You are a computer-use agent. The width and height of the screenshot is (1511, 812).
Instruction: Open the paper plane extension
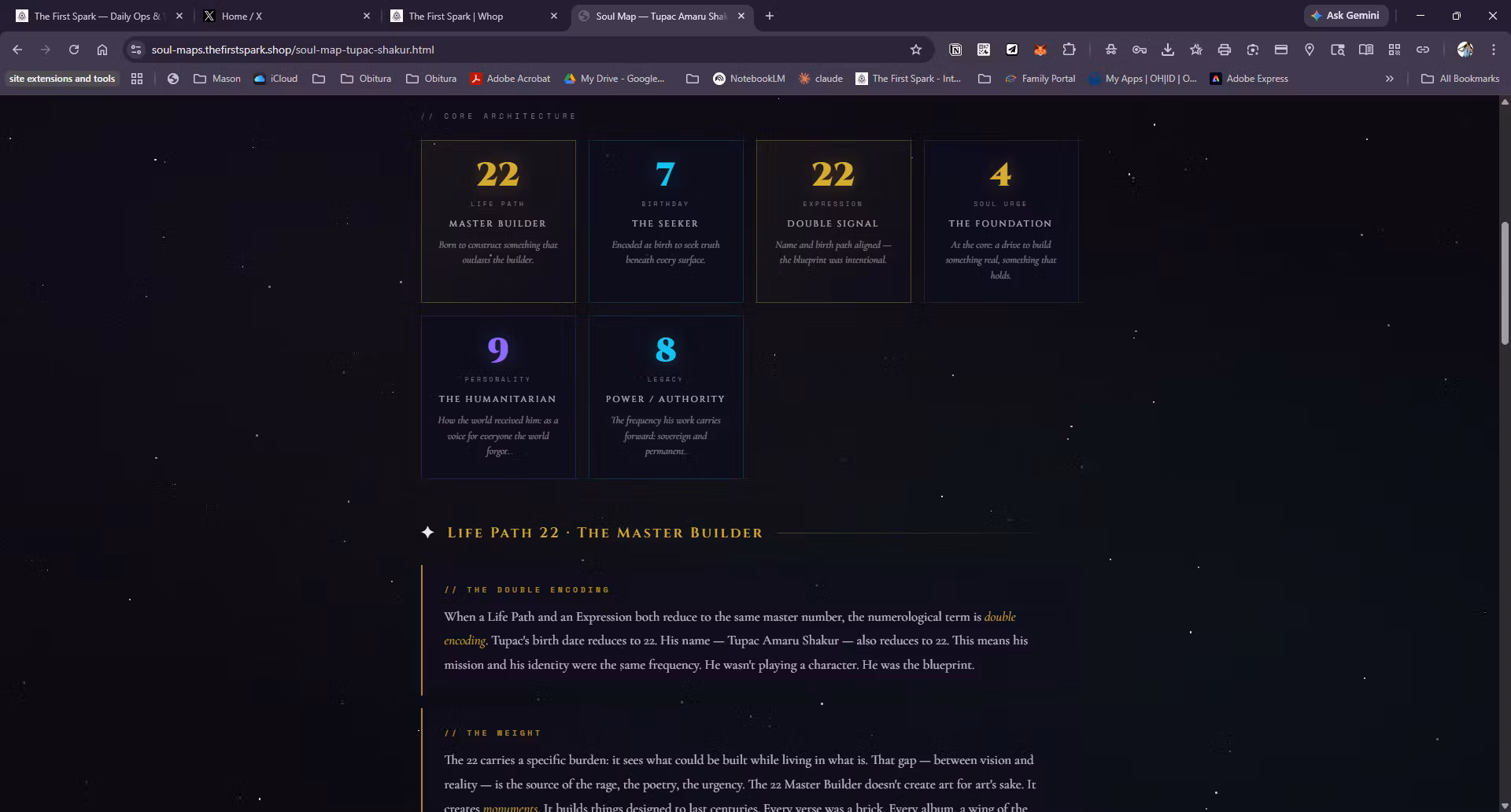(x=1012, y=50)
